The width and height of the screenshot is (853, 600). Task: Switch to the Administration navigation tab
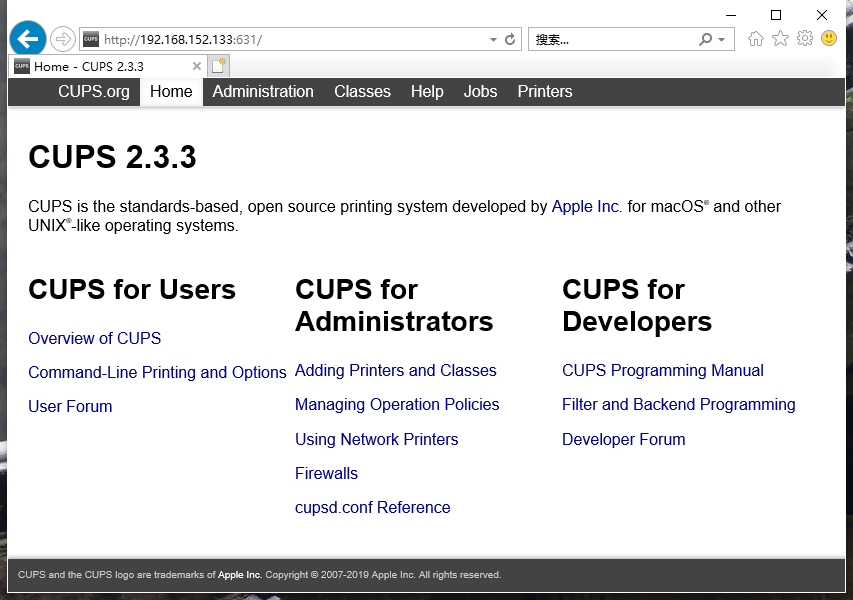coord(263,91)
